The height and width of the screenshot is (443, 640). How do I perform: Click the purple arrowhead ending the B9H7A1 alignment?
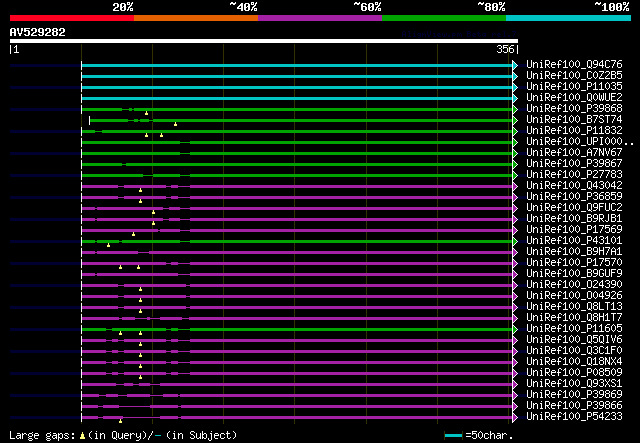(516, 253)
